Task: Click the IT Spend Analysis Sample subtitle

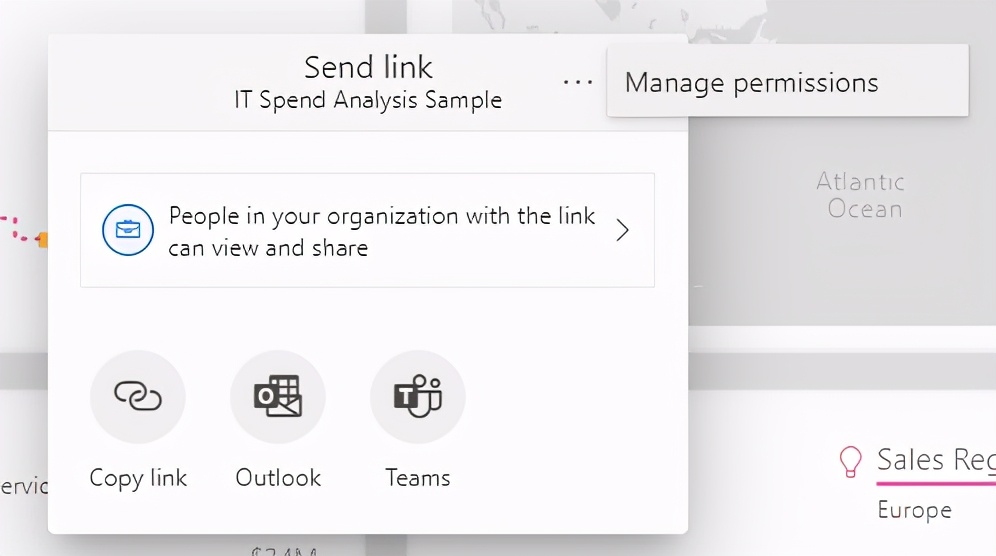Action: [368, 101]
